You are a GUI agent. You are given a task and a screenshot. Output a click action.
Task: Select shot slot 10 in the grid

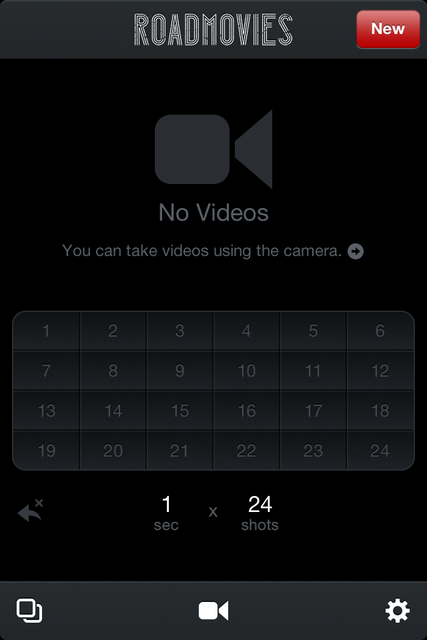coord(247,371)
